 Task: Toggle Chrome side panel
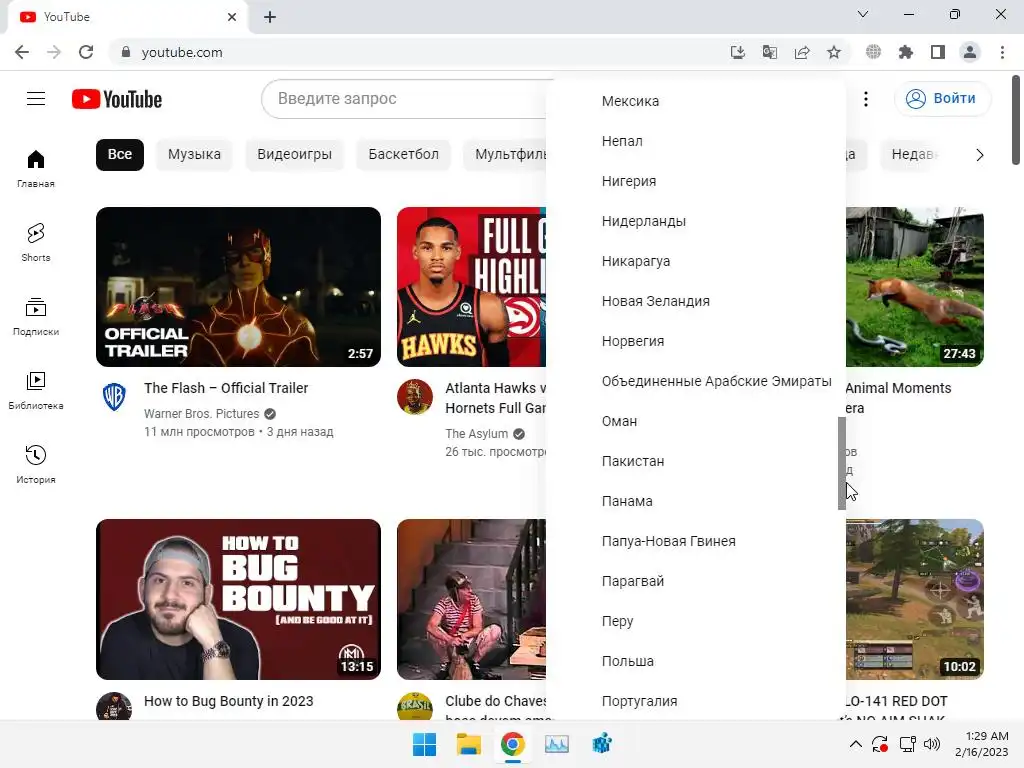pos(938,52)
